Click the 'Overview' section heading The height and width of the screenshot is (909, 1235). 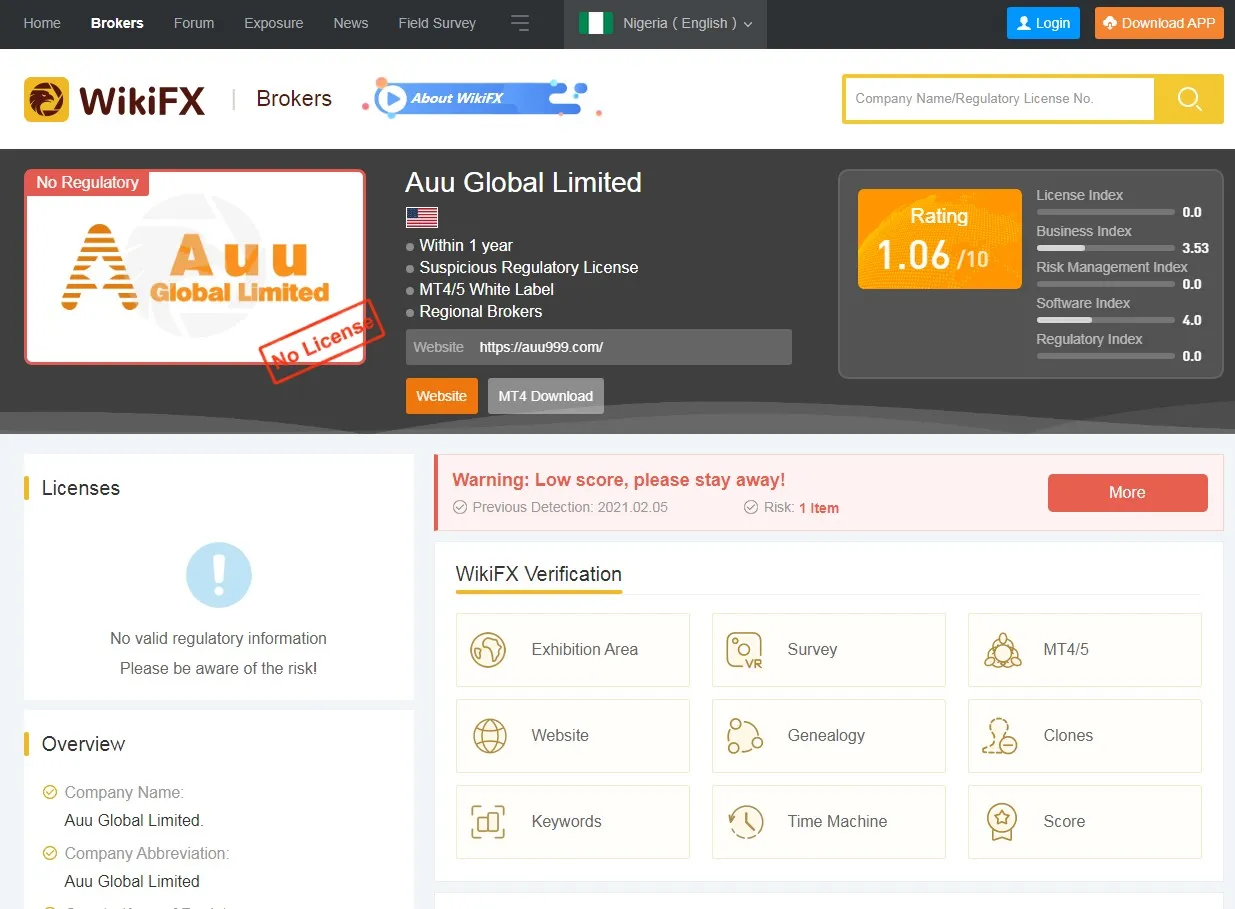(x=83, y=744)
